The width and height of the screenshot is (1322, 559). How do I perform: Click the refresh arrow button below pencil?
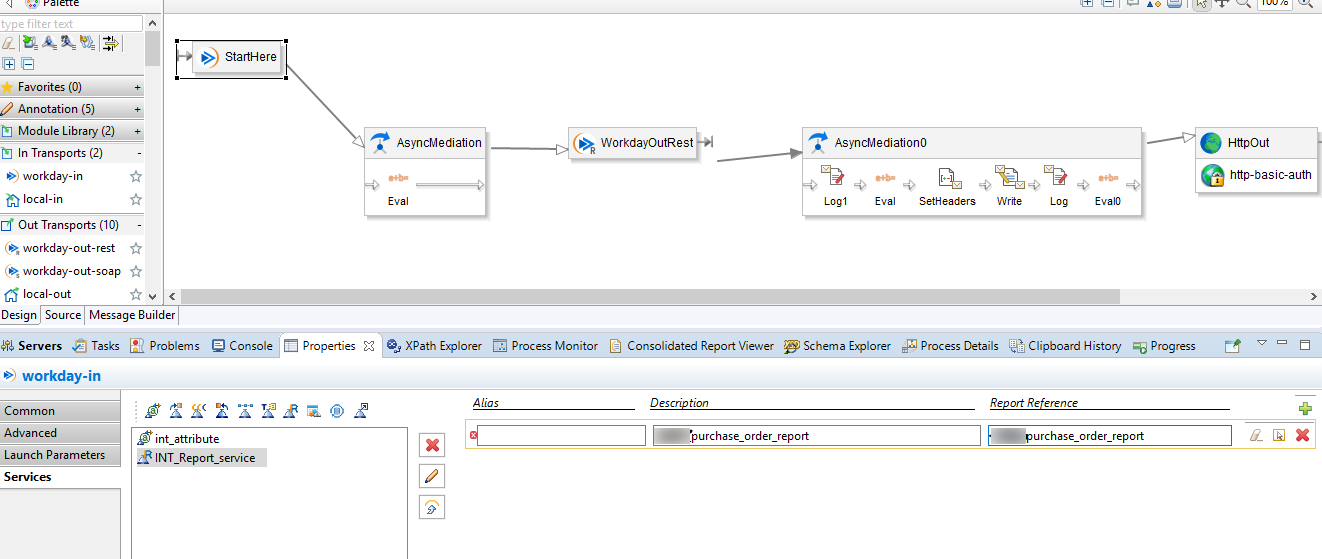point(432,507)
